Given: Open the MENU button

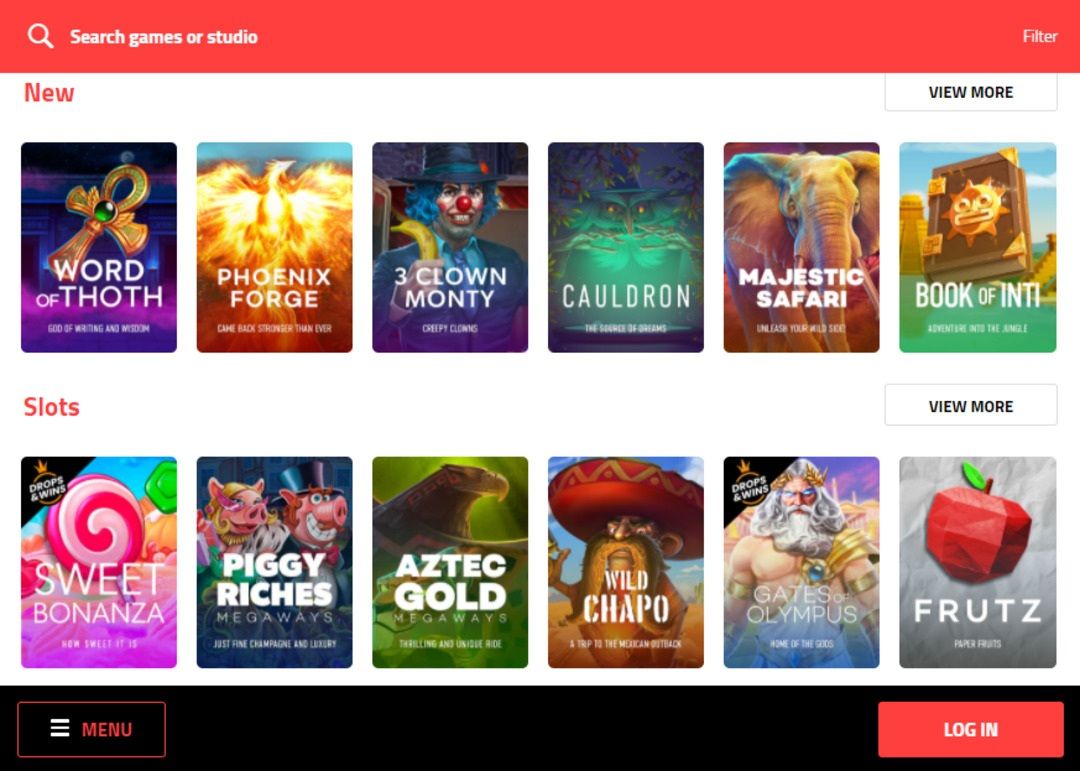Looking at the screenshot, I should pos(92,729).
